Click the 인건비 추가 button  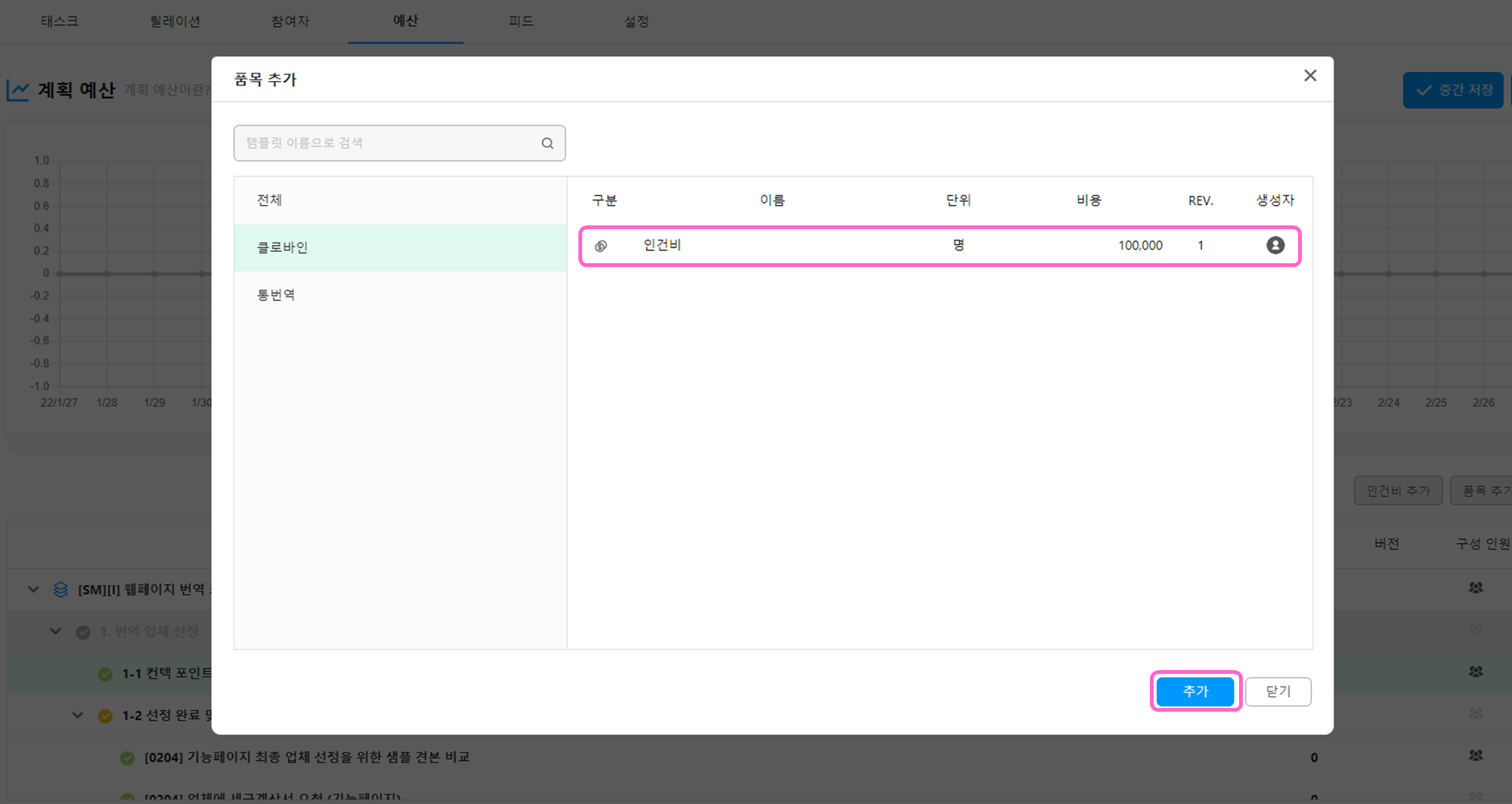(x=1398, y=491)
